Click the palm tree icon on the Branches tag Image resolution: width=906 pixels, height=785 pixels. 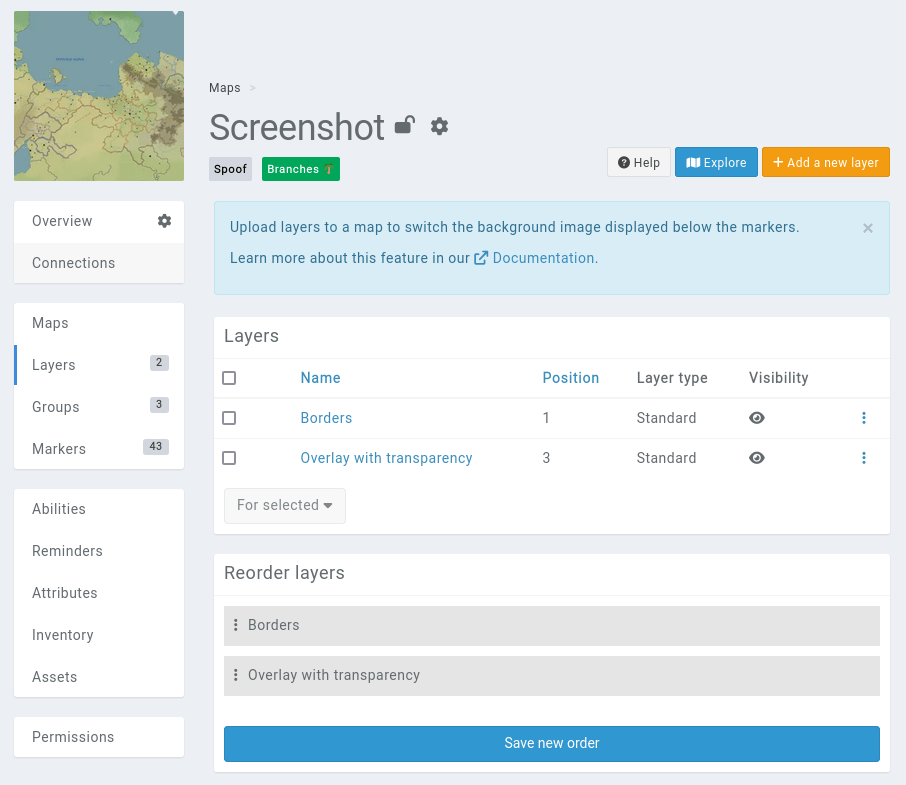[x=330, y=169]
